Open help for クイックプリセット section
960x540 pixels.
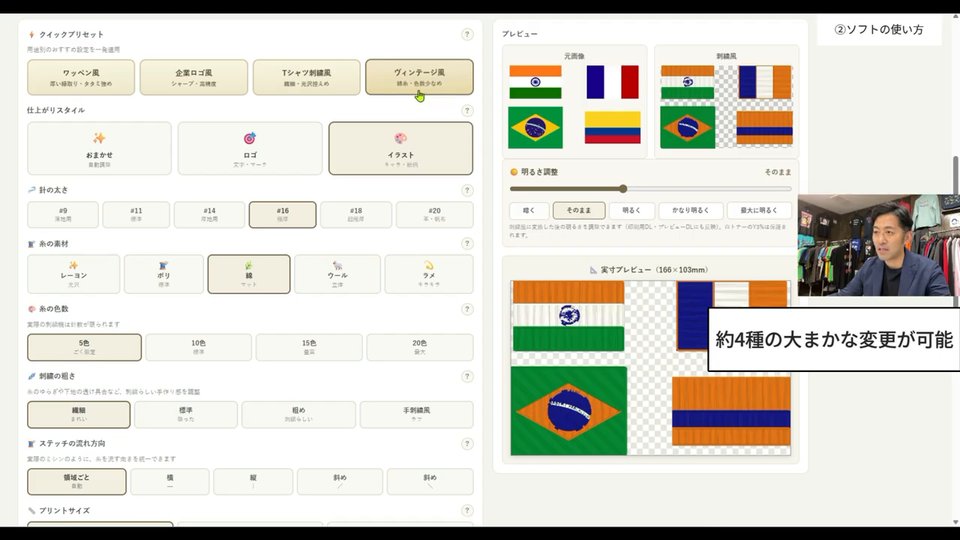(x=467, y=34)
